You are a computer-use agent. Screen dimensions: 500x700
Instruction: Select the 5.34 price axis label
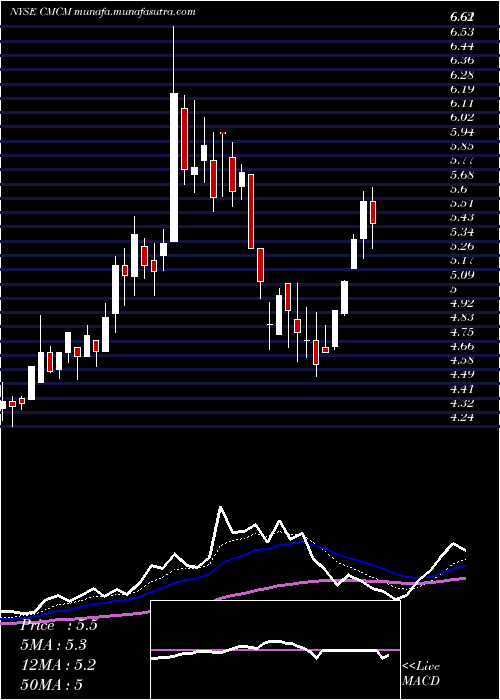(462, 232)
